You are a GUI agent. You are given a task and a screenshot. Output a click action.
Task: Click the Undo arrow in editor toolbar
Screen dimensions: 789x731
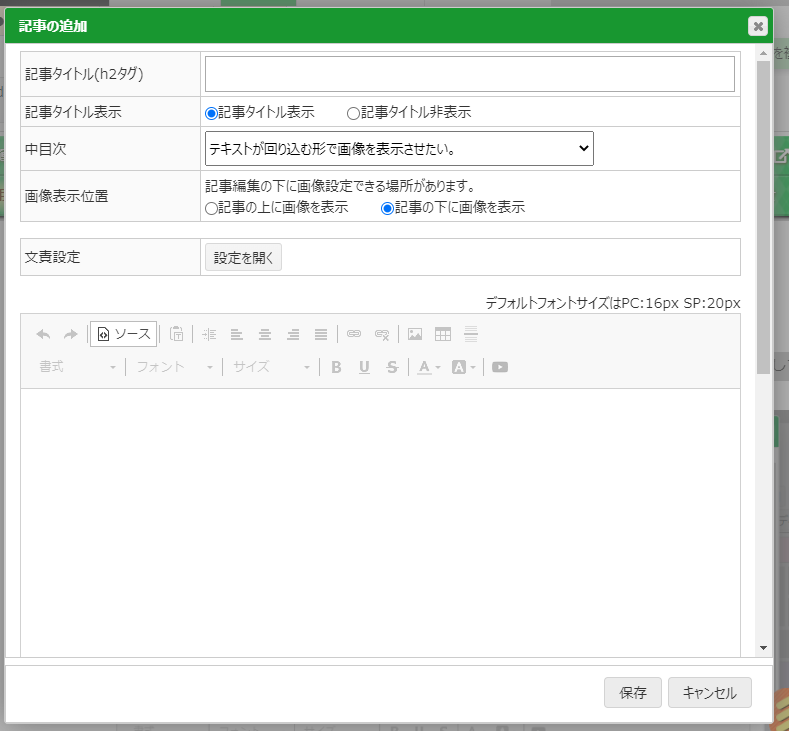[x=43, y=334]
